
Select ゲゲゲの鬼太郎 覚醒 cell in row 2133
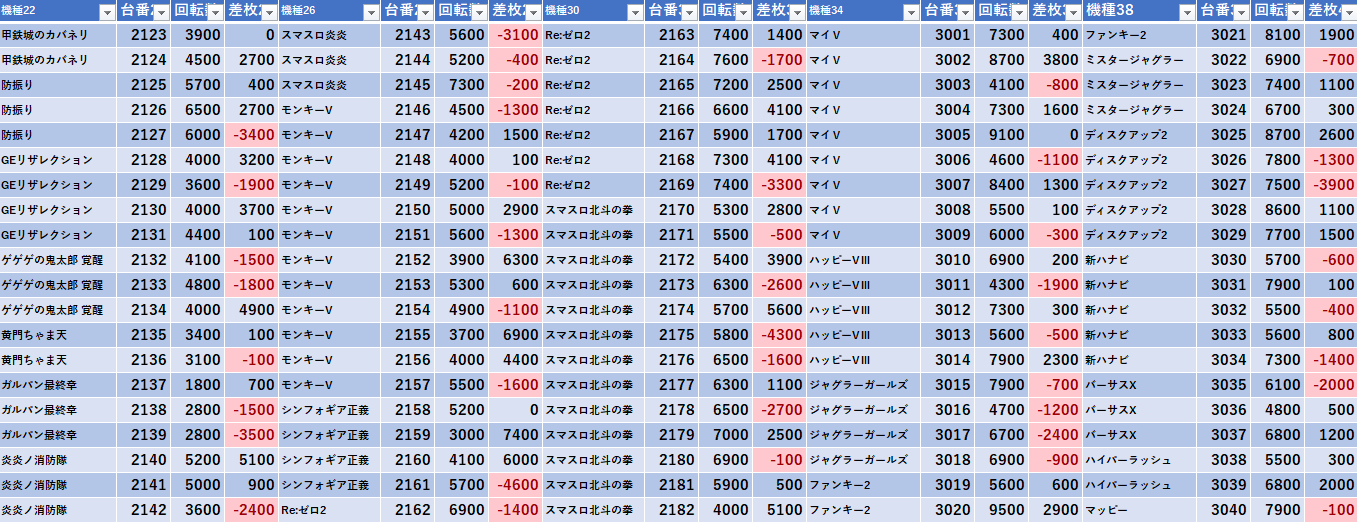tap(58, 285)
